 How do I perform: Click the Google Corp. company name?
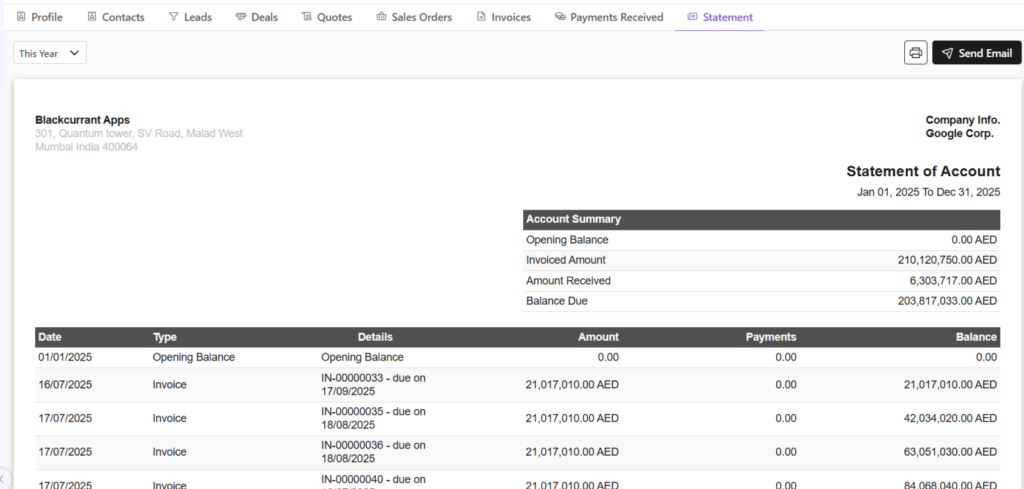959,133
